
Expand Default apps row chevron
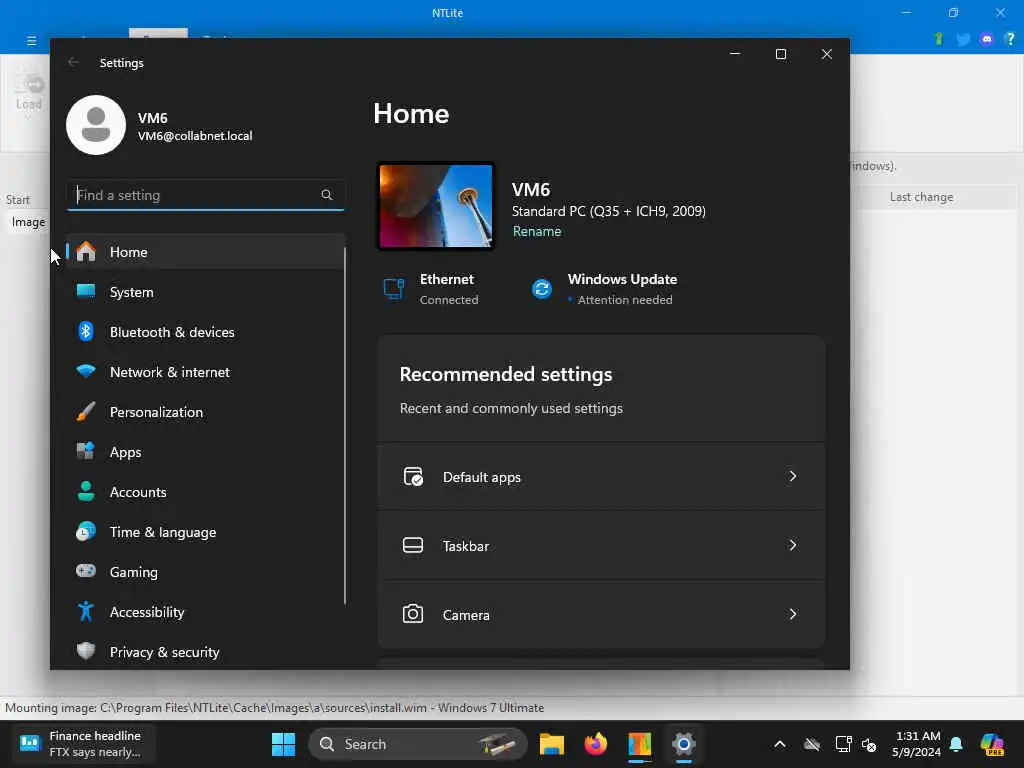coord(792,476)
